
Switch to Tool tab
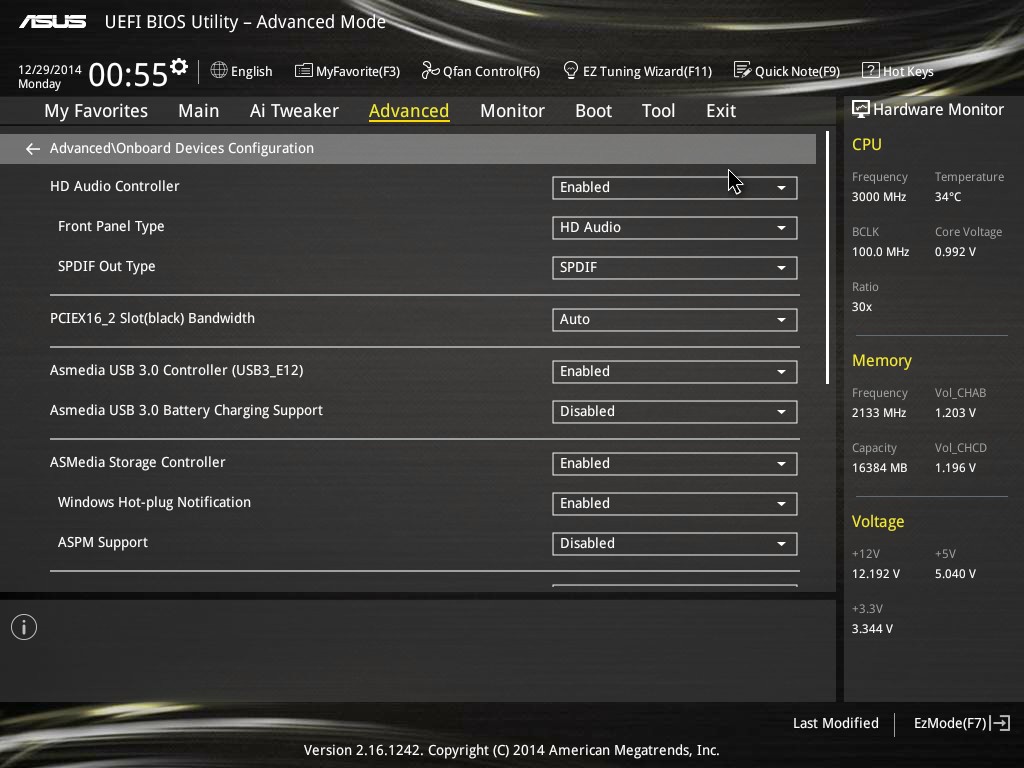click(x=658, y=111)
